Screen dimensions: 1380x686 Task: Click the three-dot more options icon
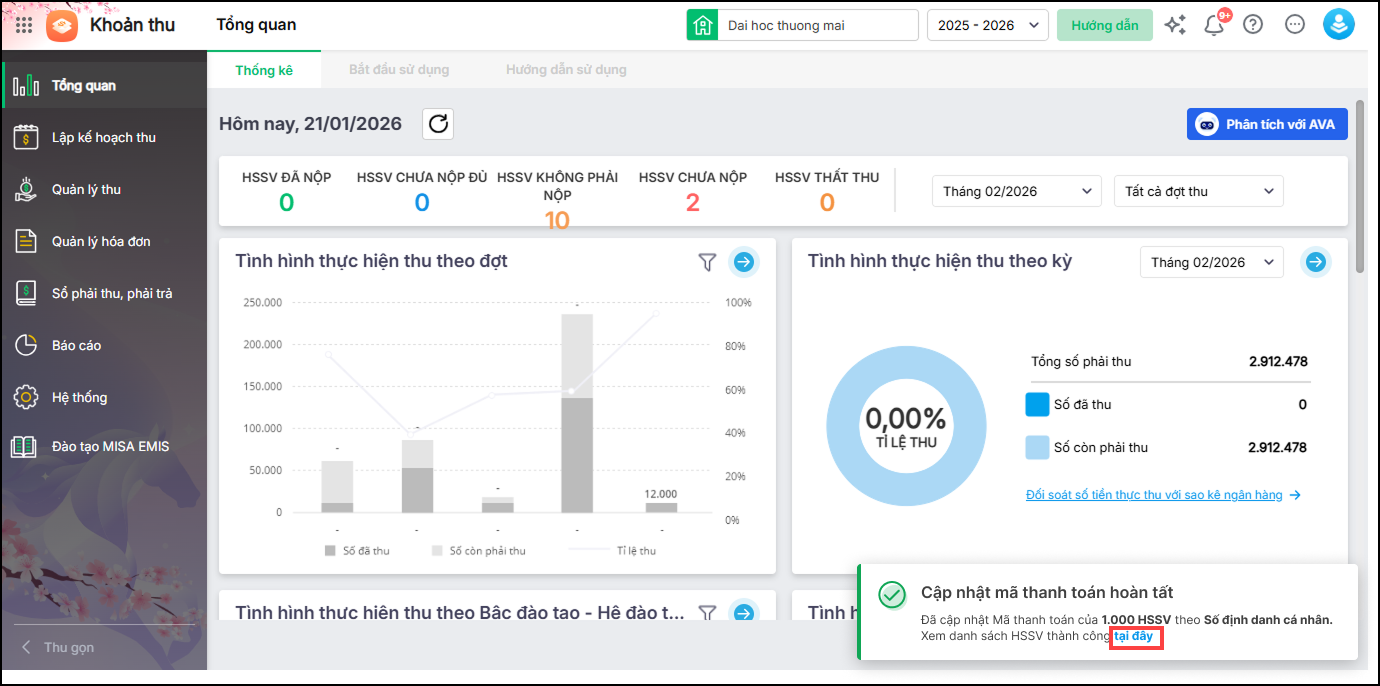pyautogui.click(x=1295, y=25)
